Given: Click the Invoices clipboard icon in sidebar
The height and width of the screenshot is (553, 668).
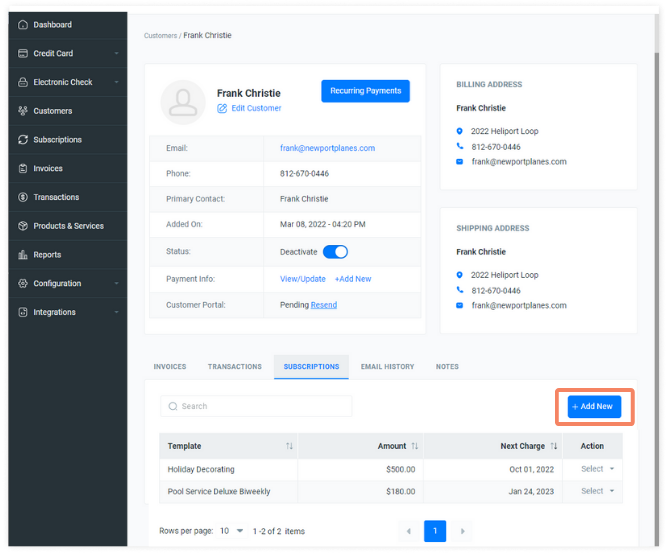Looking at the screenshot, I should (x=23, y=168).
